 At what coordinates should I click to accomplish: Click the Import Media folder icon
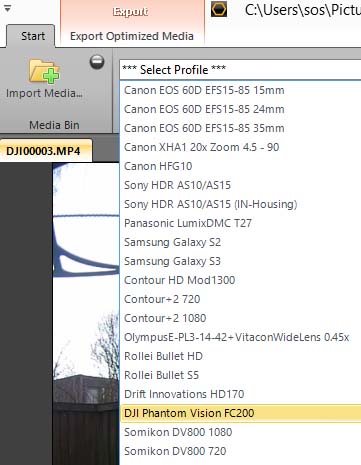point(44,71)
